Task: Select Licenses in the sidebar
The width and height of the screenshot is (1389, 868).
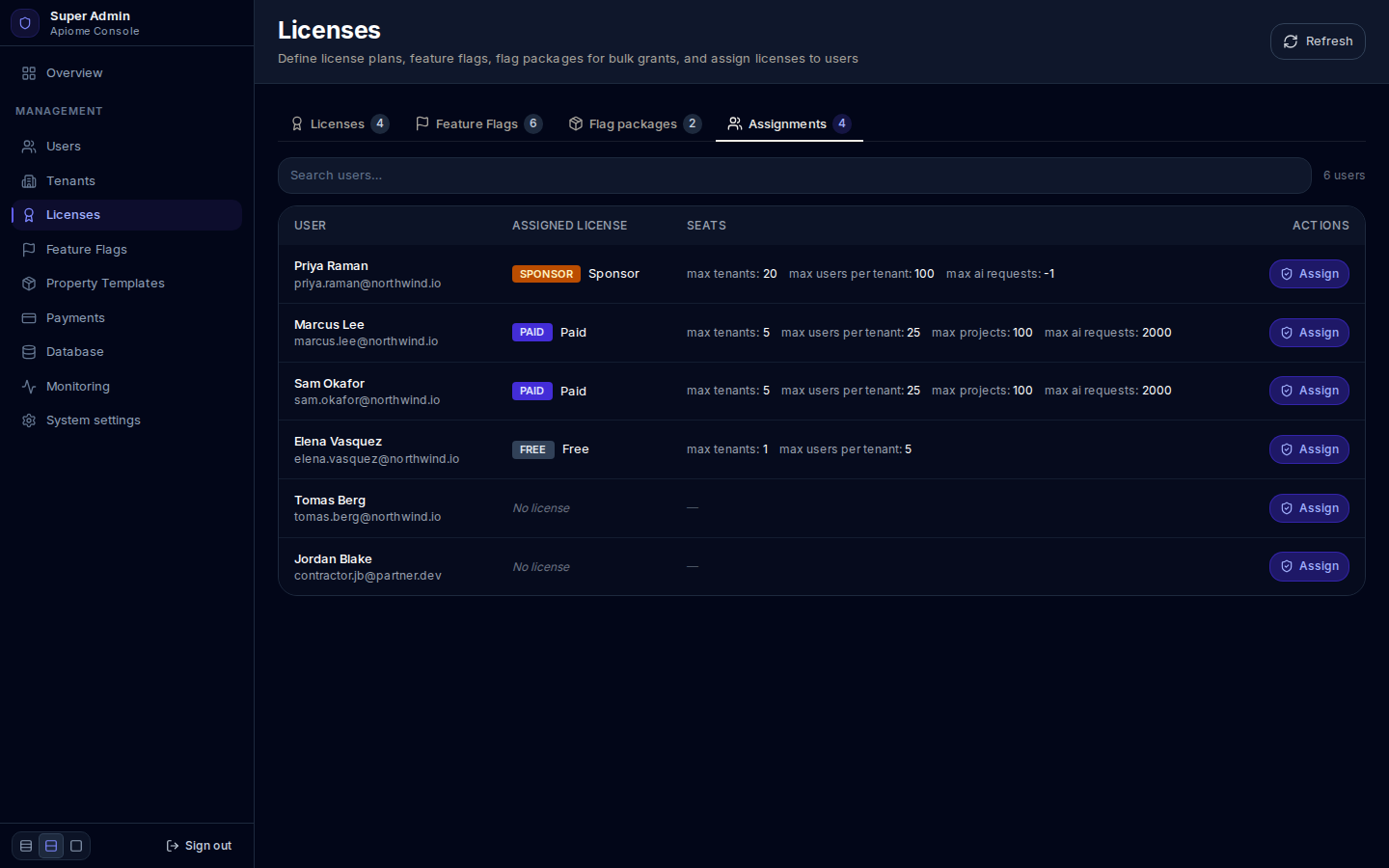Action: pos(126,215)
